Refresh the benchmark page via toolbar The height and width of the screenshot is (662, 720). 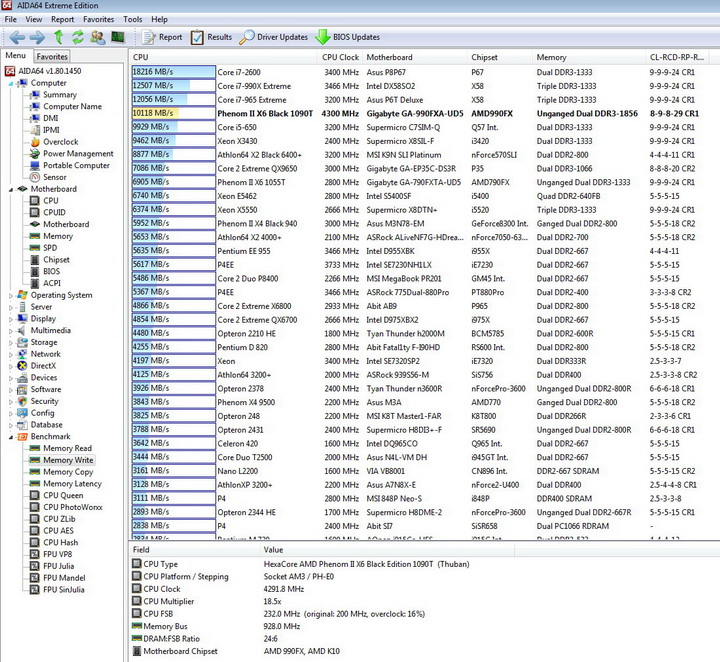77,37
